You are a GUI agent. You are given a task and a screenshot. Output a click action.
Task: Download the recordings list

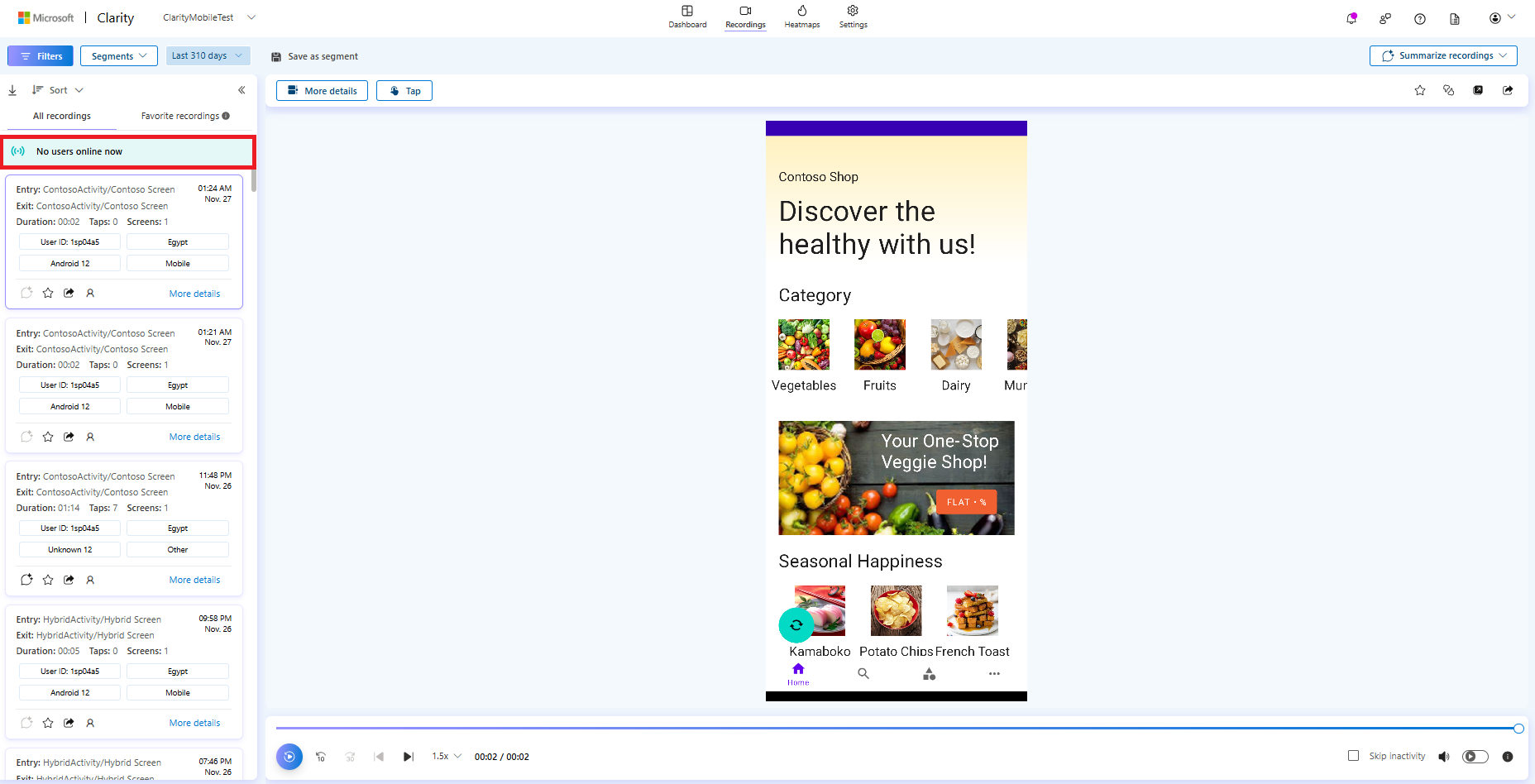[x=12, y=90]
